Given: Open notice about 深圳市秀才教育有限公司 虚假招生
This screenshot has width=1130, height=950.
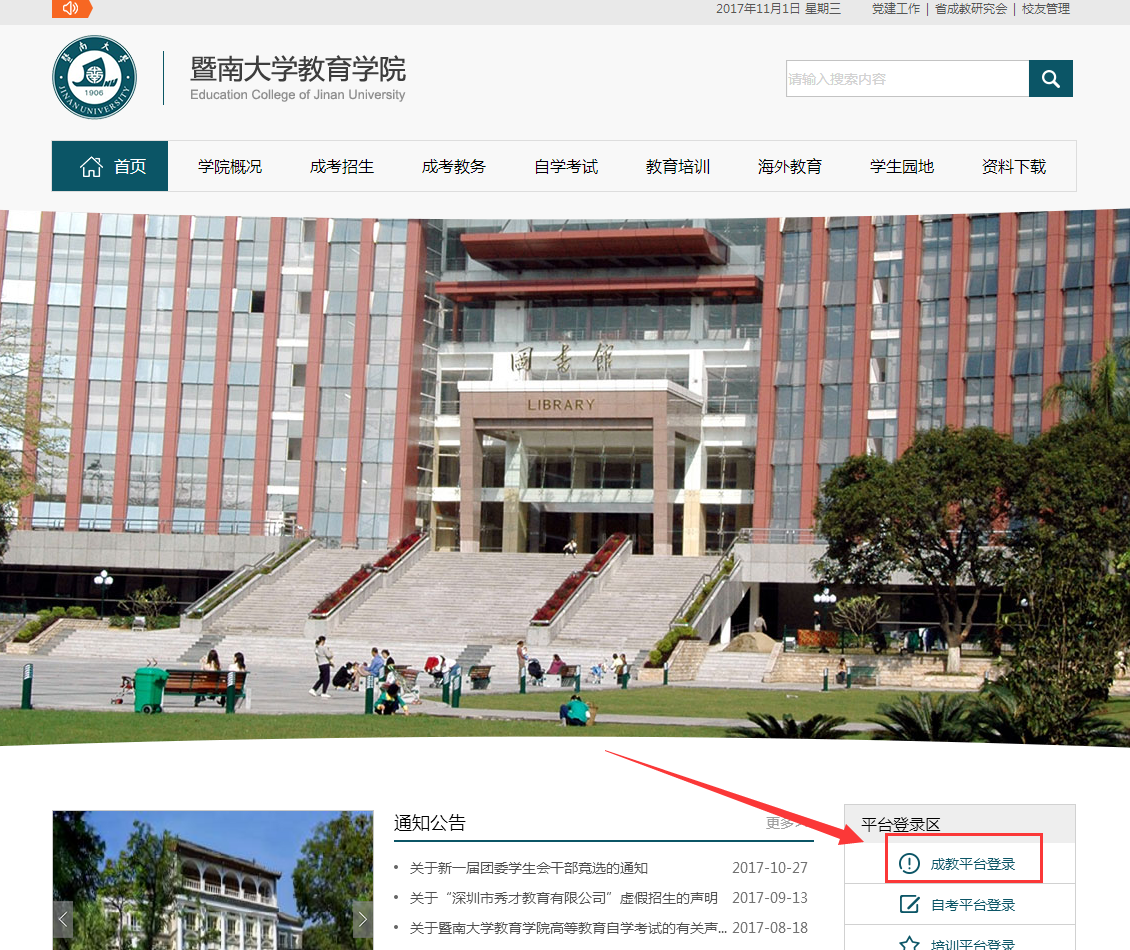Looking at the screenshot, I should coord(564,898).
